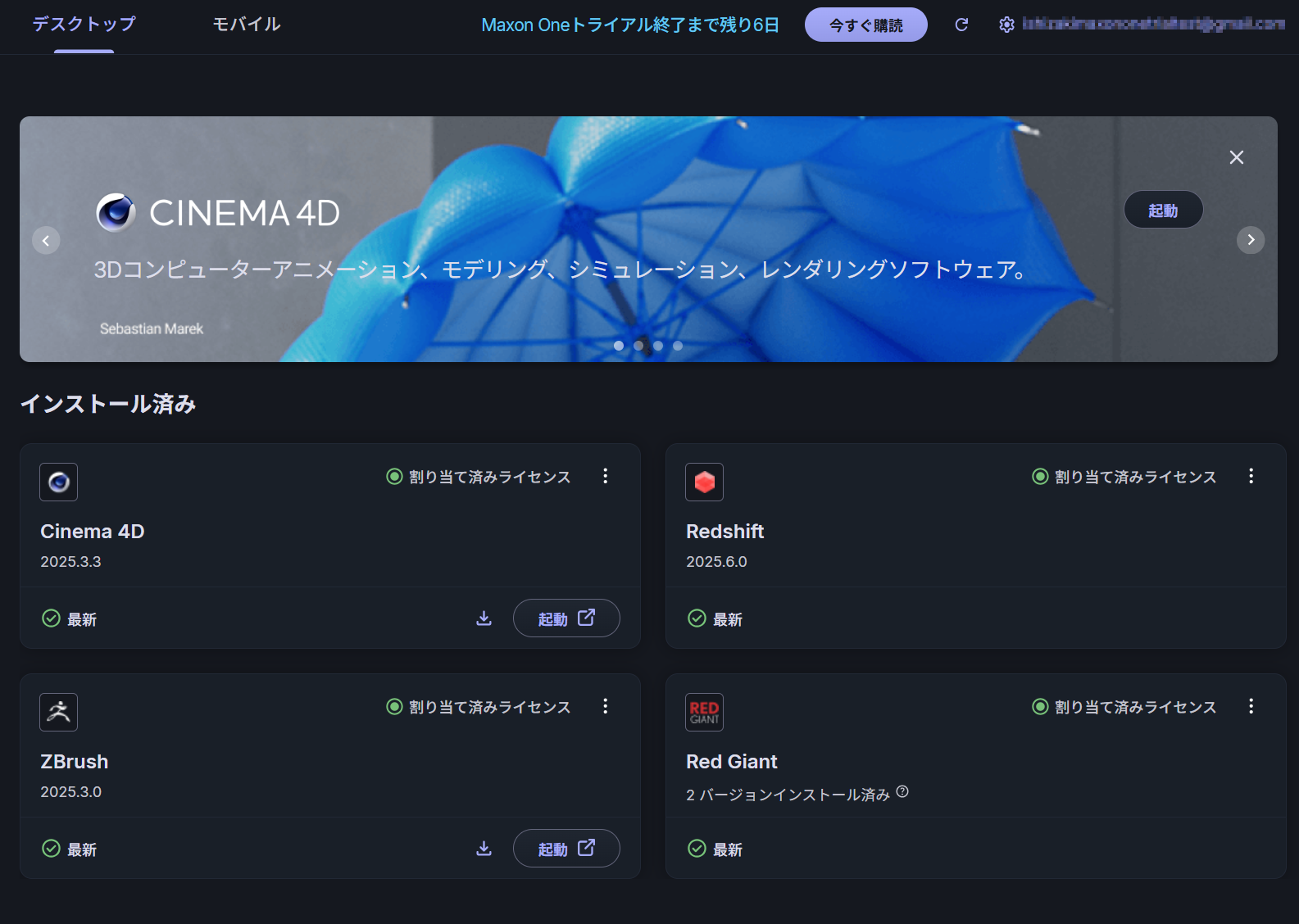Click Maxon One trial remaining days text

tap(630, 25)
